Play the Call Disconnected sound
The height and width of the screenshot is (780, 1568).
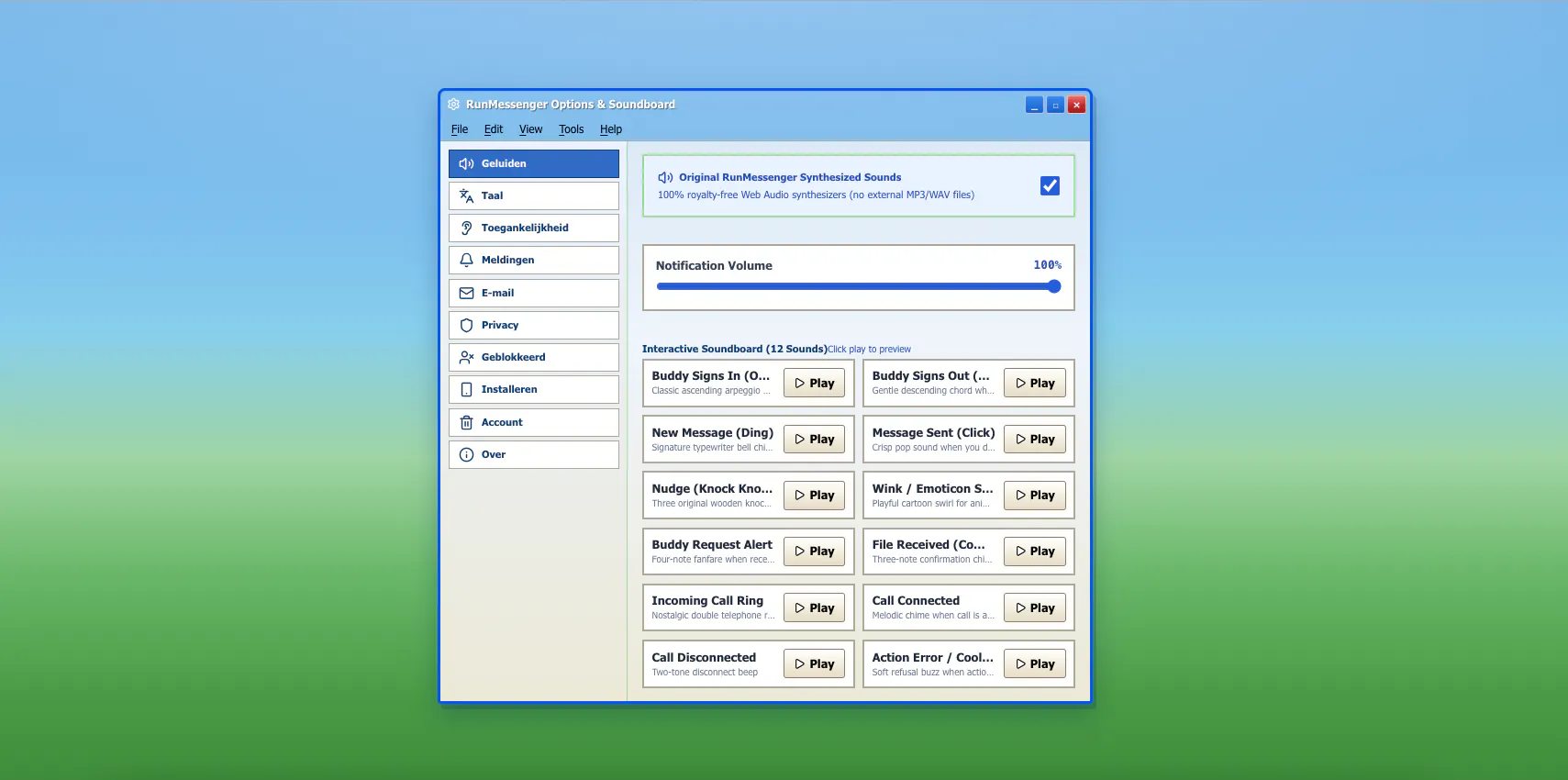[x=815, y=663]
